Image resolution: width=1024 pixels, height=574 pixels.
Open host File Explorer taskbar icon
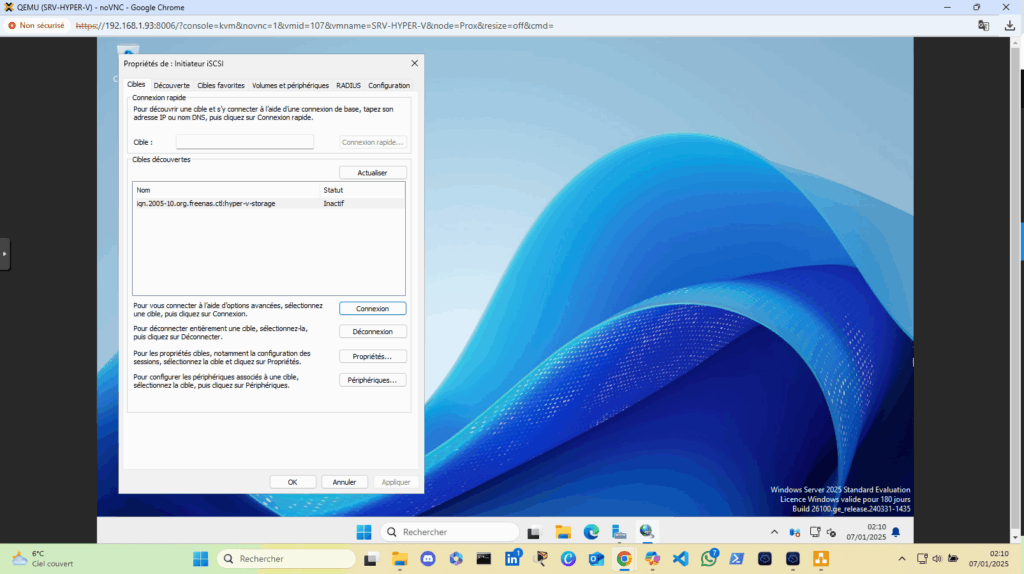pyautogui.click(x=400, y=559)
